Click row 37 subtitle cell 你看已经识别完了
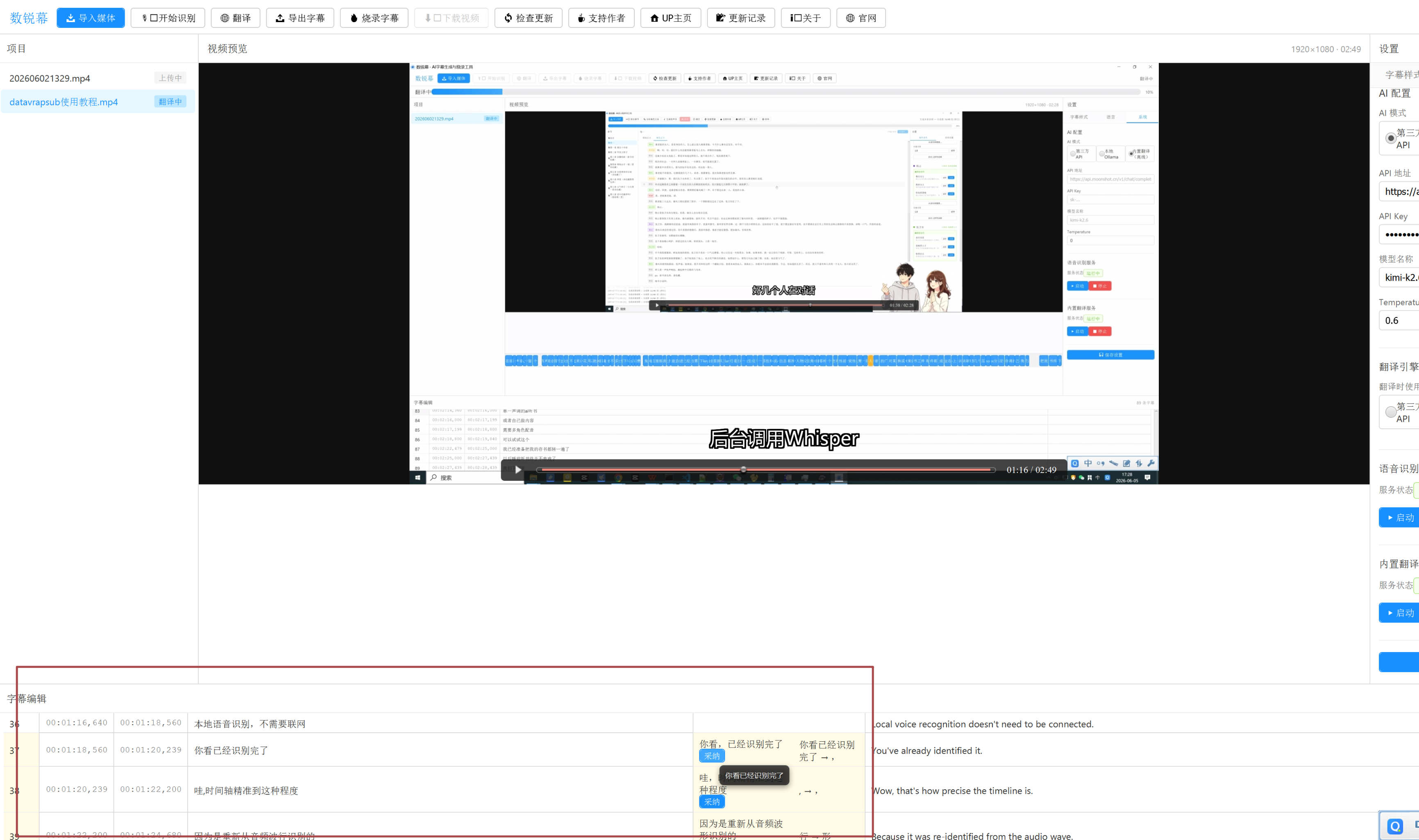 click(x=440, y=751)
